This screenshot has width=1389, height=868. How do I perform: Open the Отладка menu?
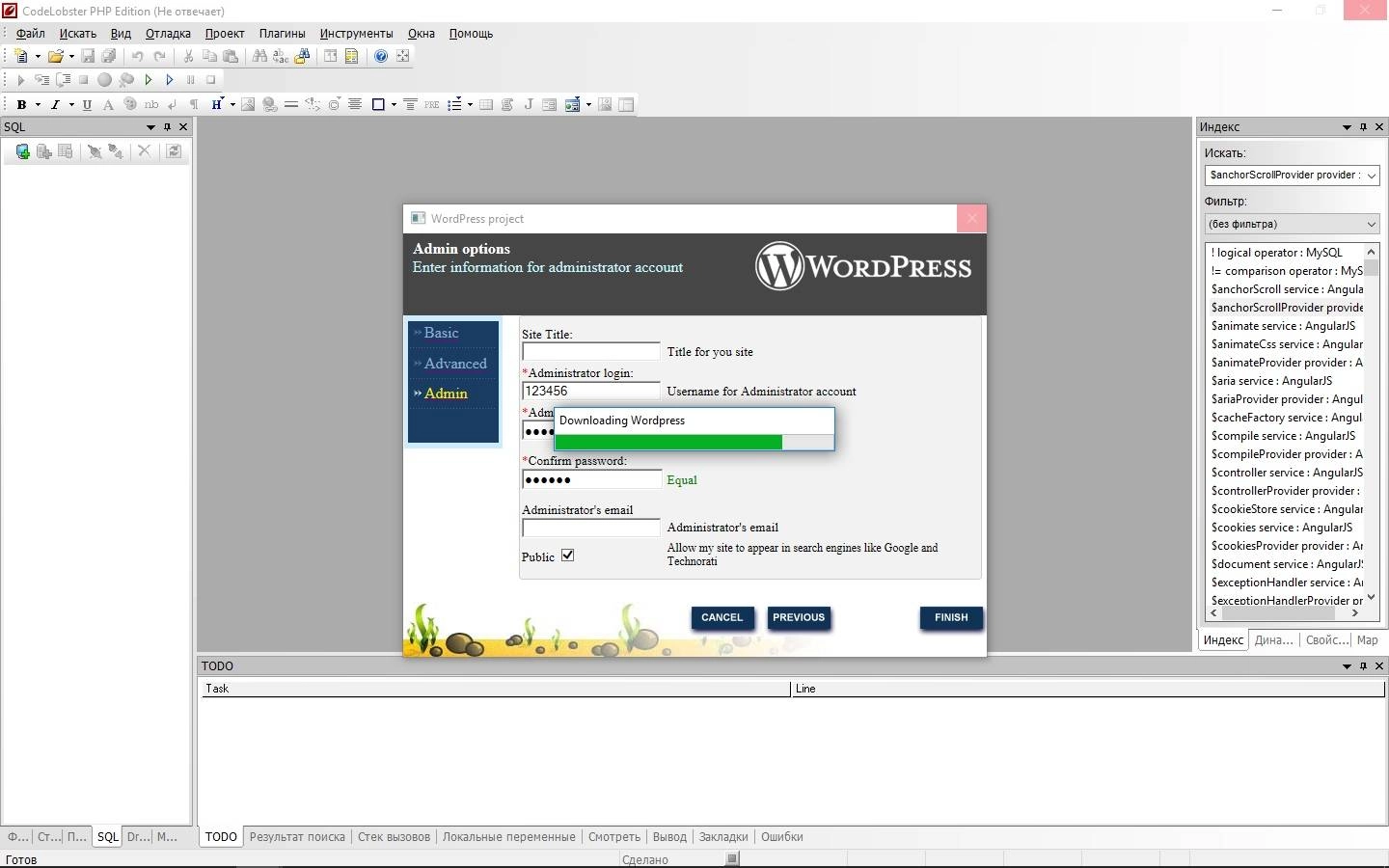click(x=168, y=34)
